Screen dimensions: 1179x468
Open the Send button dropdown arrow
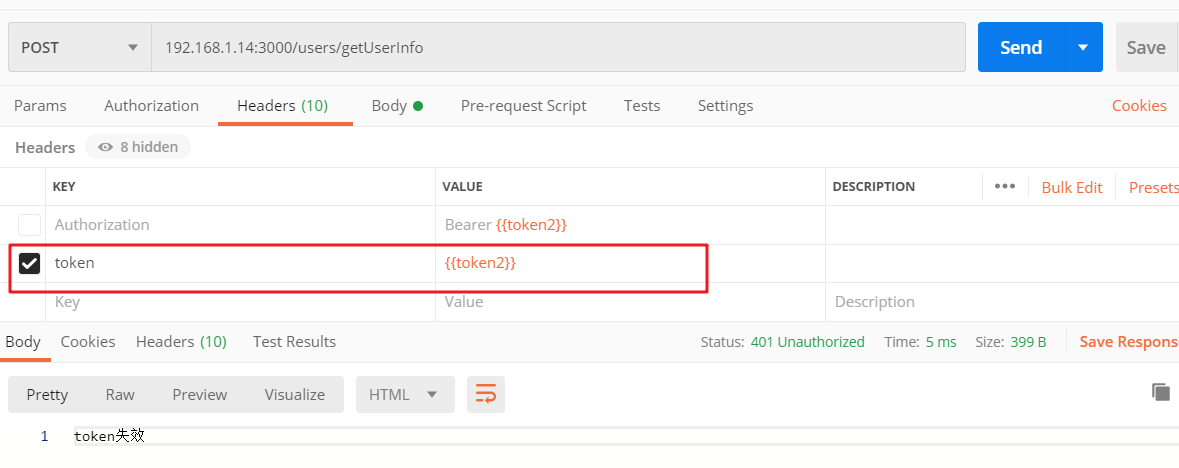[1084, 47]
